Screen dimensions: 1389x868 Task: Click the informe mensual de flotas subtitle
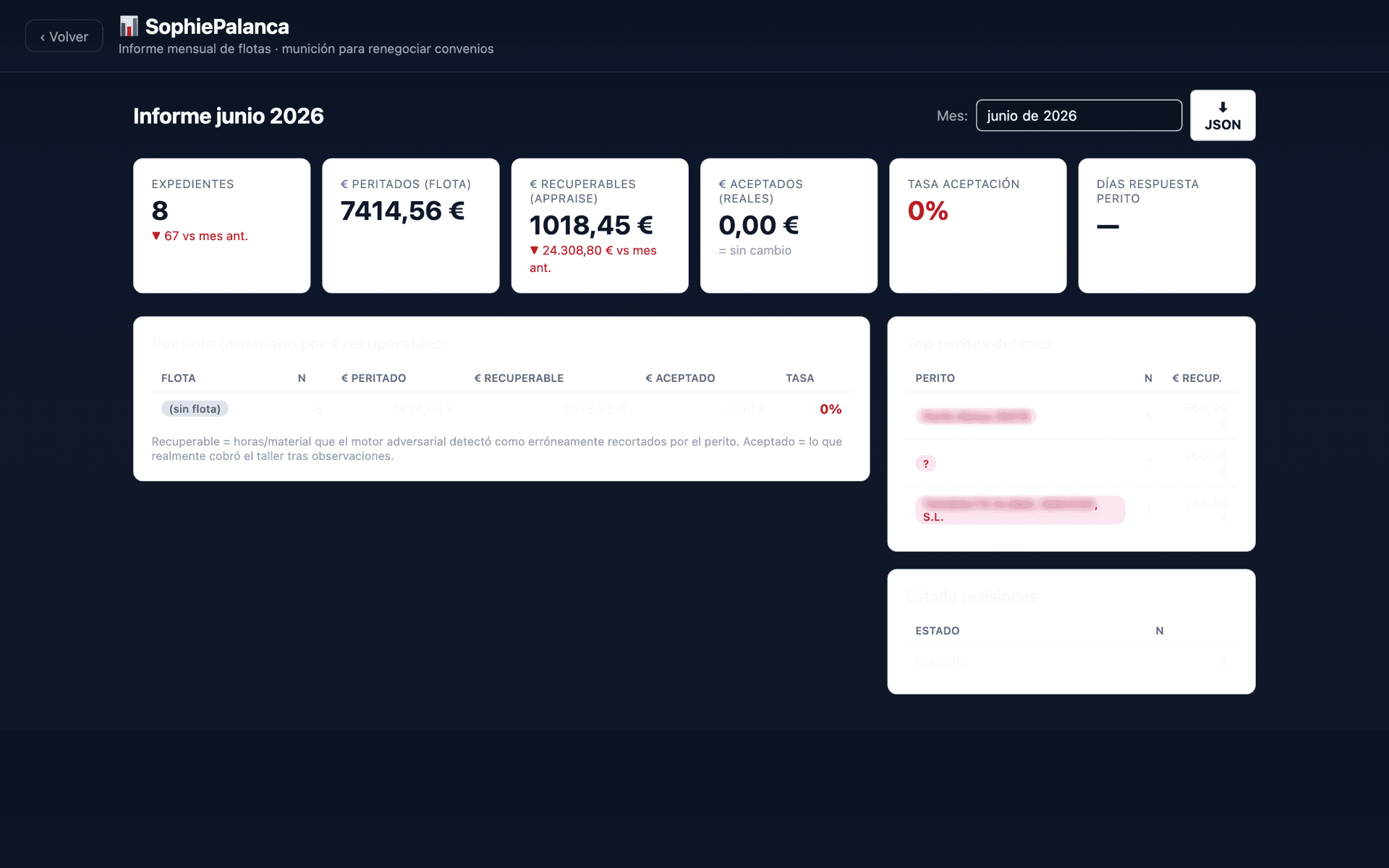click(306, 48)
